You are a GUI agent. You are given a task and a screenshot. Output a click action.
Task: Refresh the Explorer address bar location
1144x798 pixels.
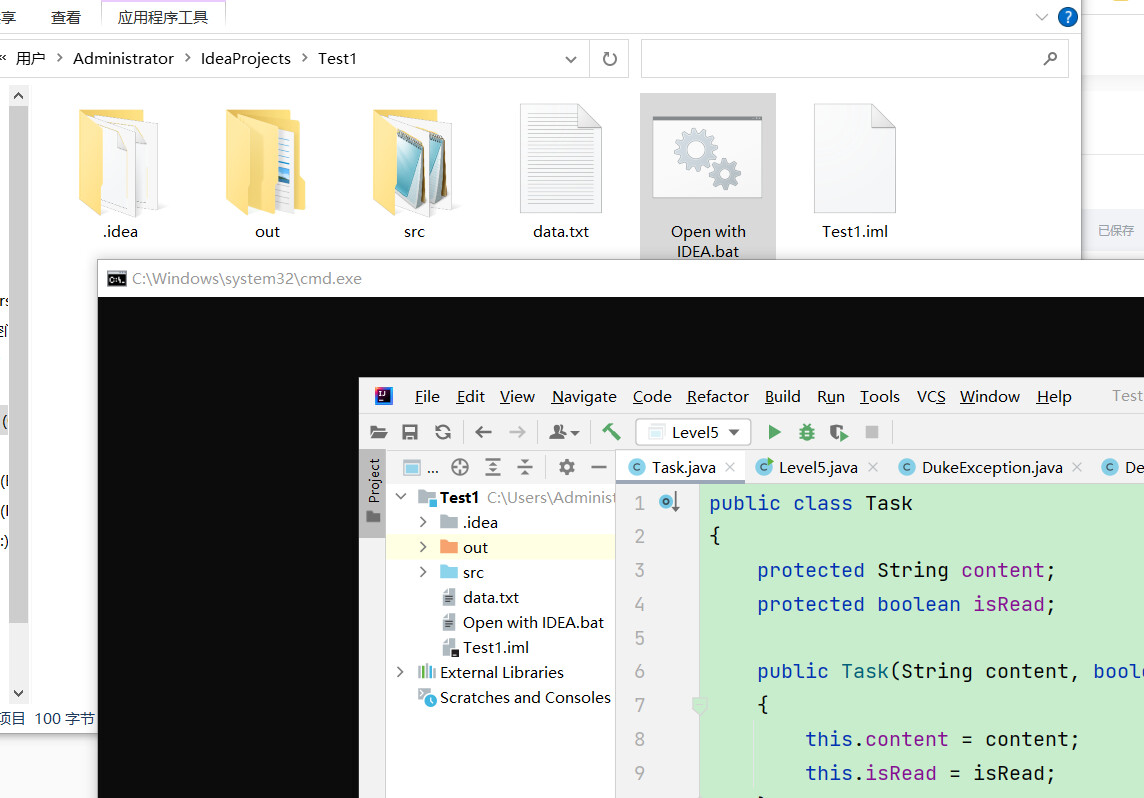pyautogui.click(x=609, y=58)
